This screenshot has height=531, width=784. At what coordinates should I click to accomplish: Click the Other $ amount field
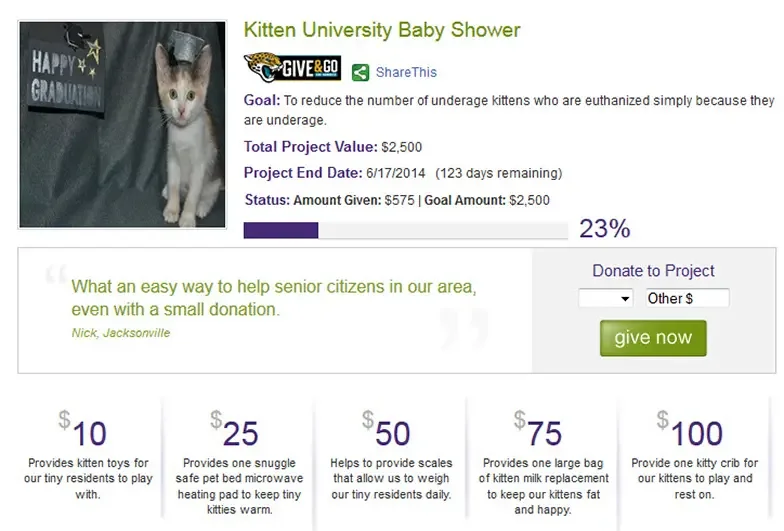(x=686, y=298)
